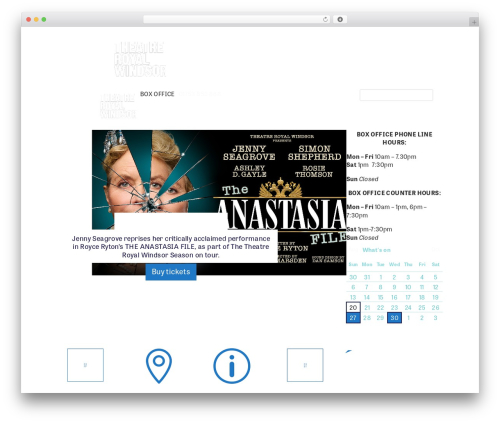Viewport: 500px width, 423px height.
Task: Click the Fri column header in calendar
Action: point(422,264)
